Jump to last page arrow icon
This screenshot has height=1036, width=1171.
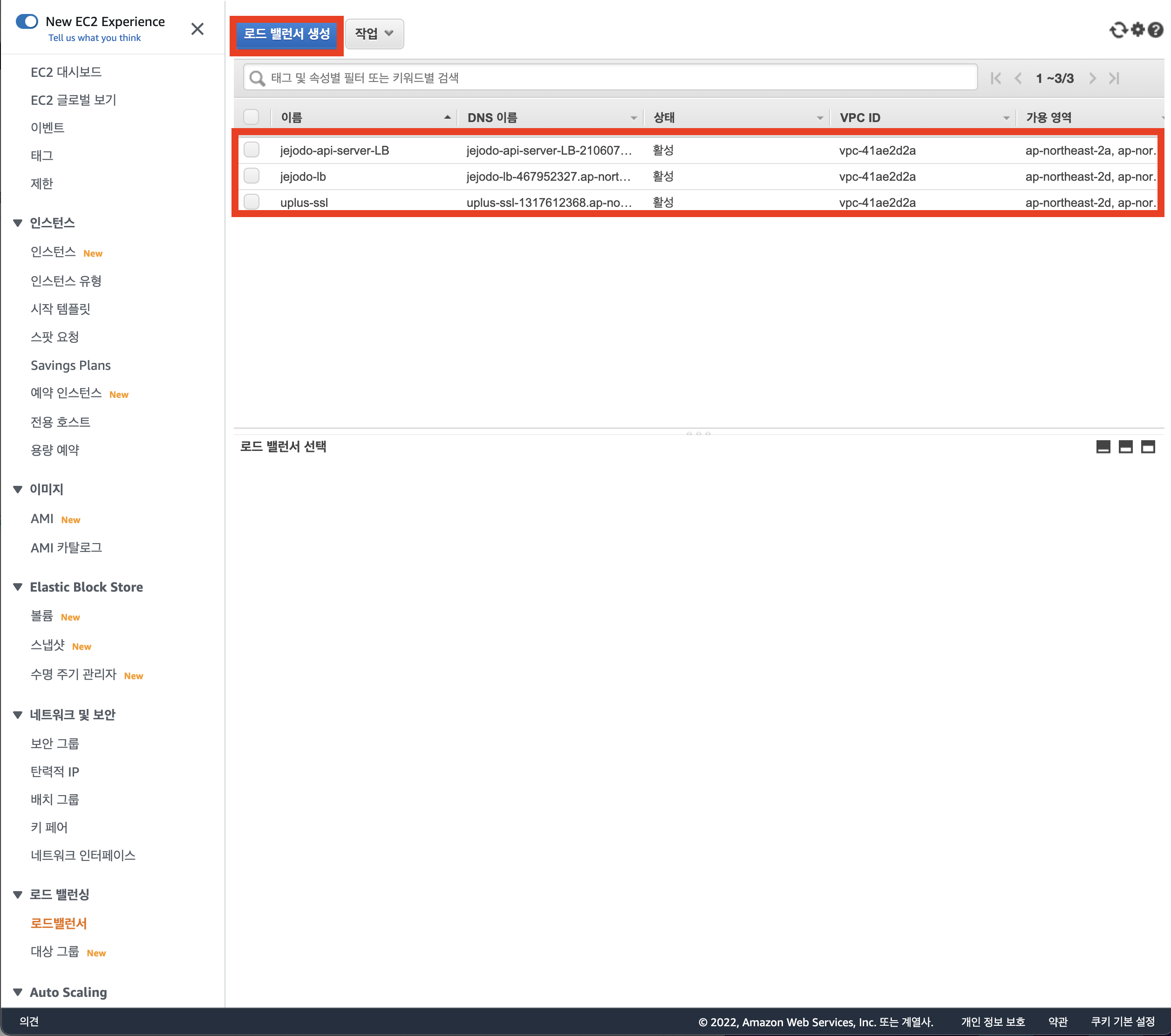point(1114,78)
